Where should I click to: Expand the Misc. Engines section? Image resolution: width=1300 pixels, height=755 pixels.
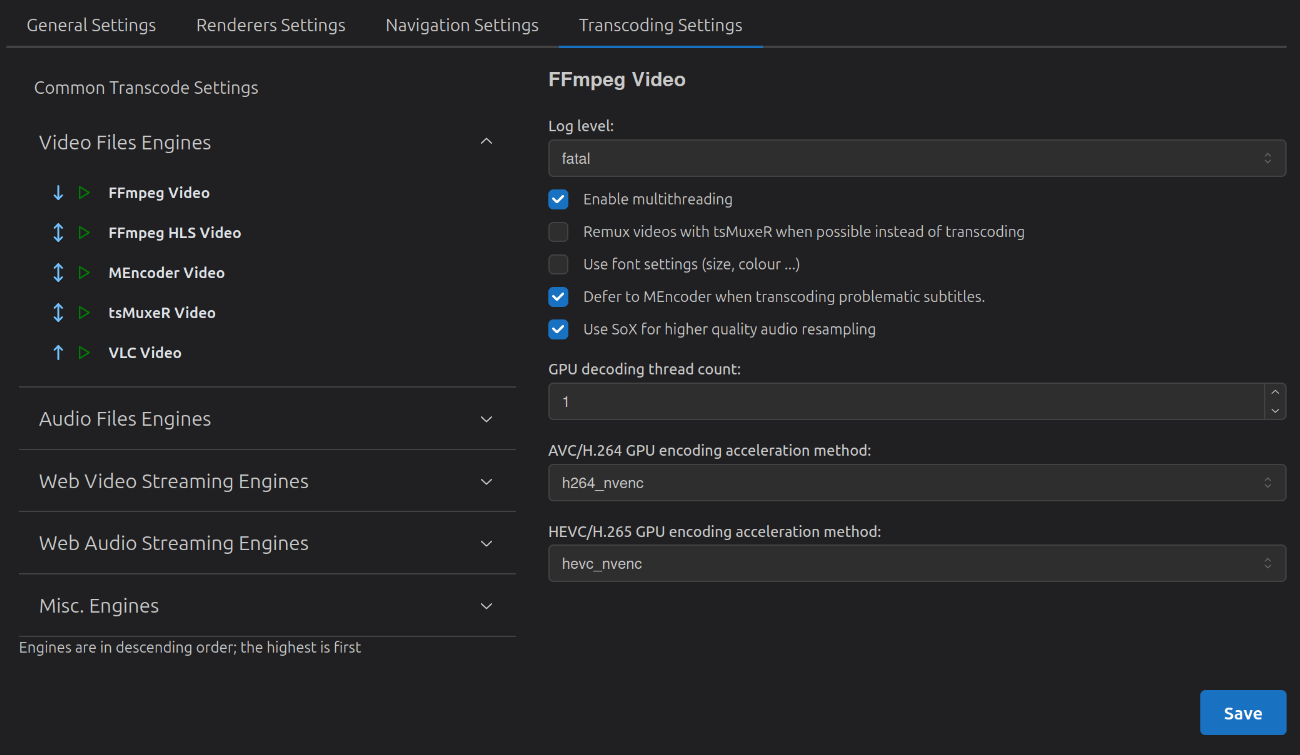point(267,606)
